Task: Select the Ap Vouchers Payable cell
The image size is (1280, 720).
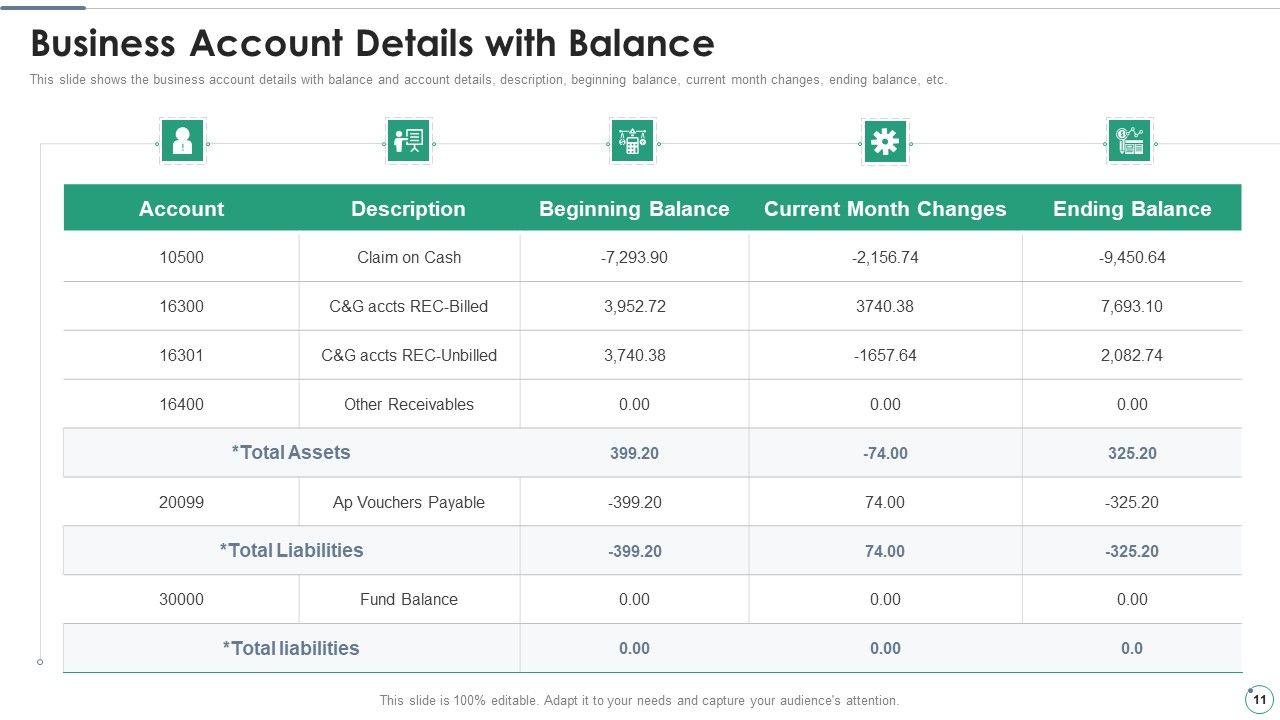Action: click(409, 502)
